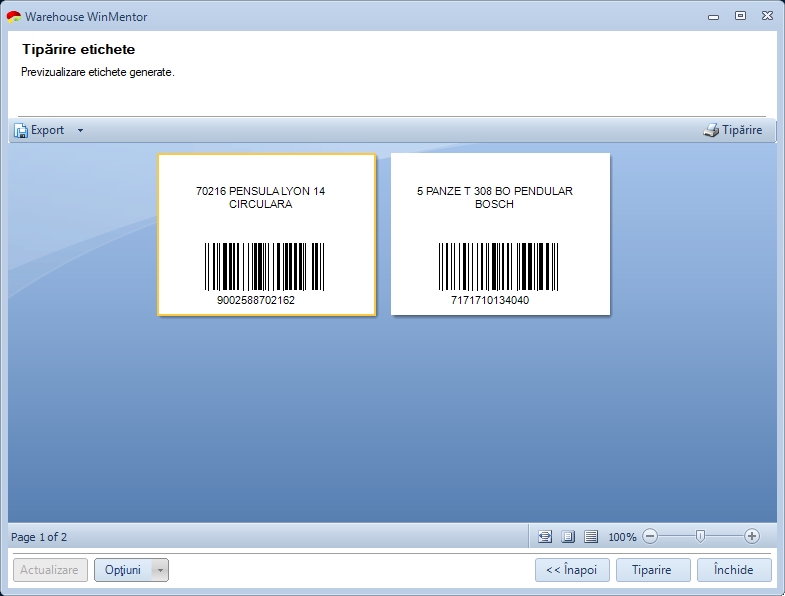Click the bottom Tiparire button

pyautogui.click(x=653, y=570)
